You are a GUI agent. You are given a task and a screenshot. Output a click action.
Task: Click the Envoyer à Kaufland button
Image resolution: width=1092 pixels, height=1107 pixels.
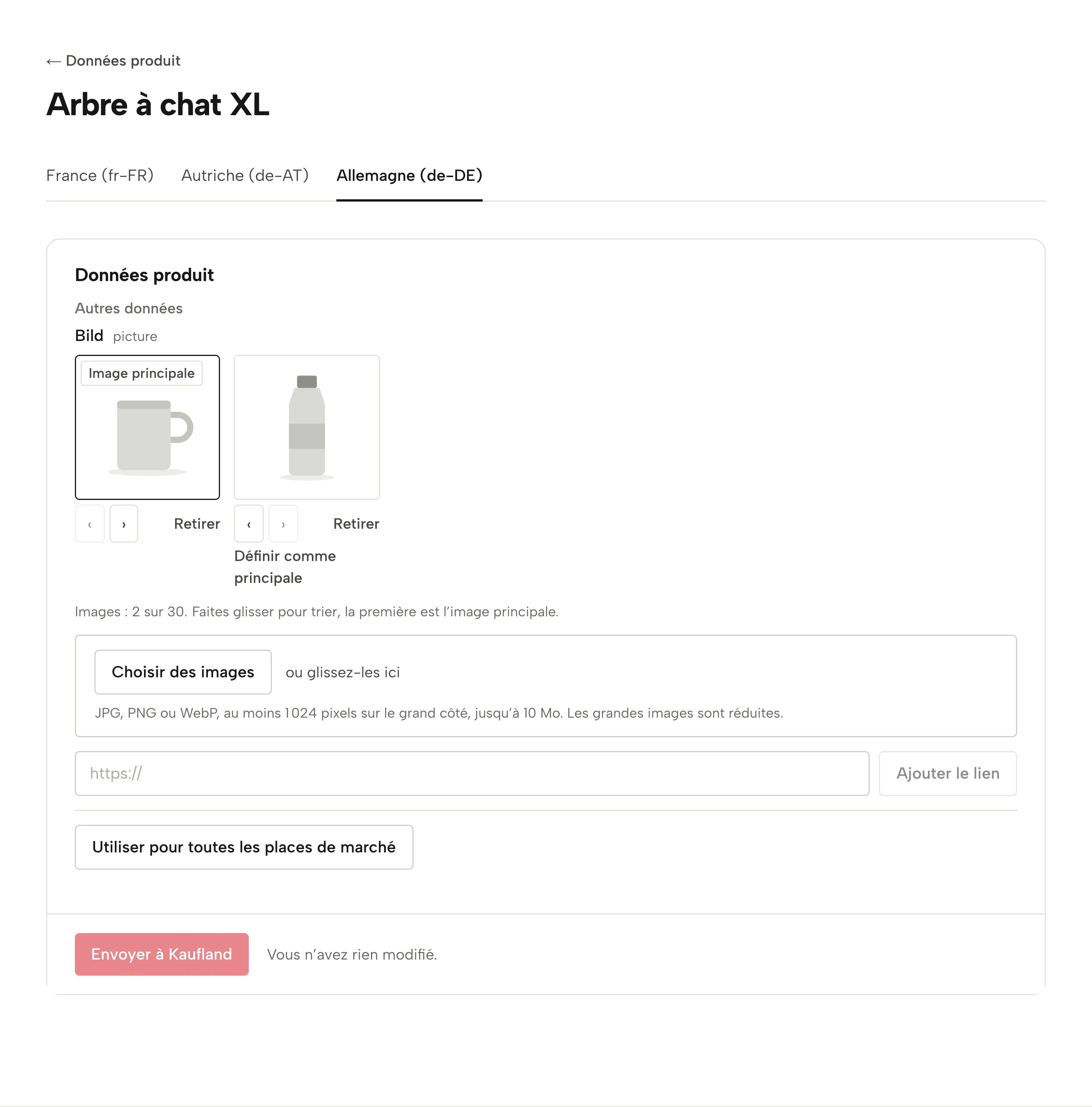162,955
